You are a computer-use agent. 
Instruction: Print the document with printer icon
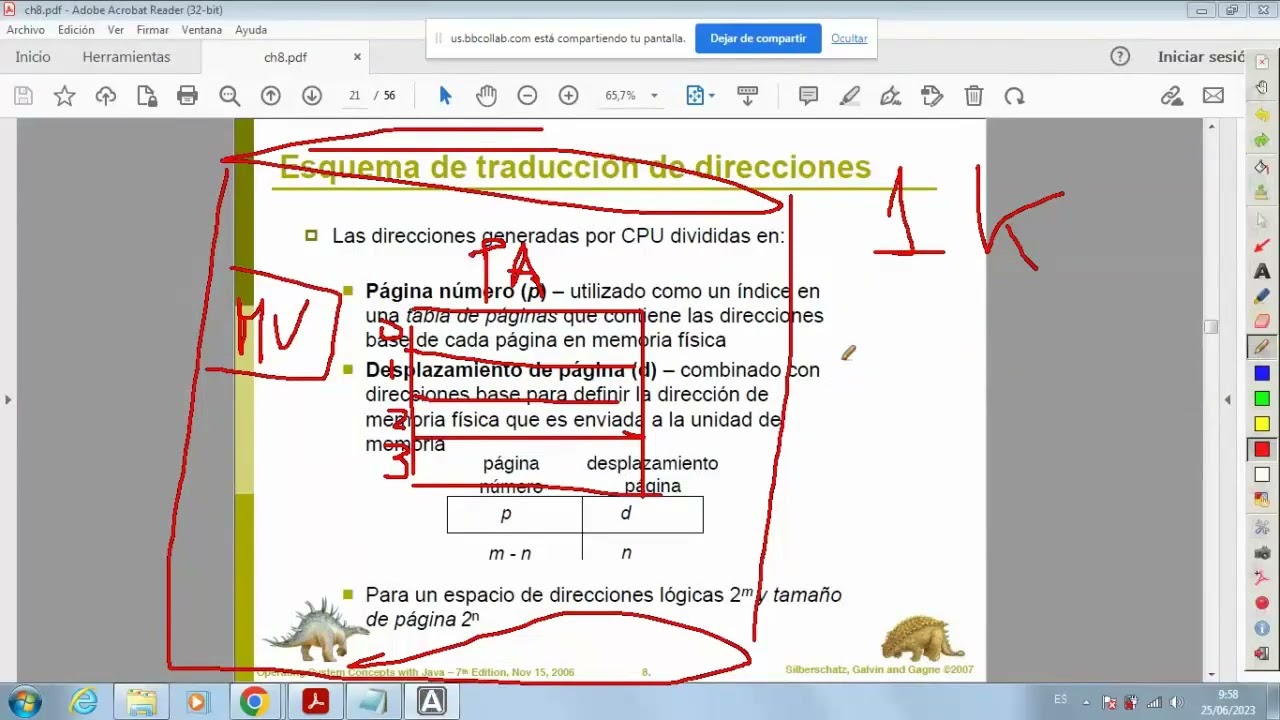point(187,96)
